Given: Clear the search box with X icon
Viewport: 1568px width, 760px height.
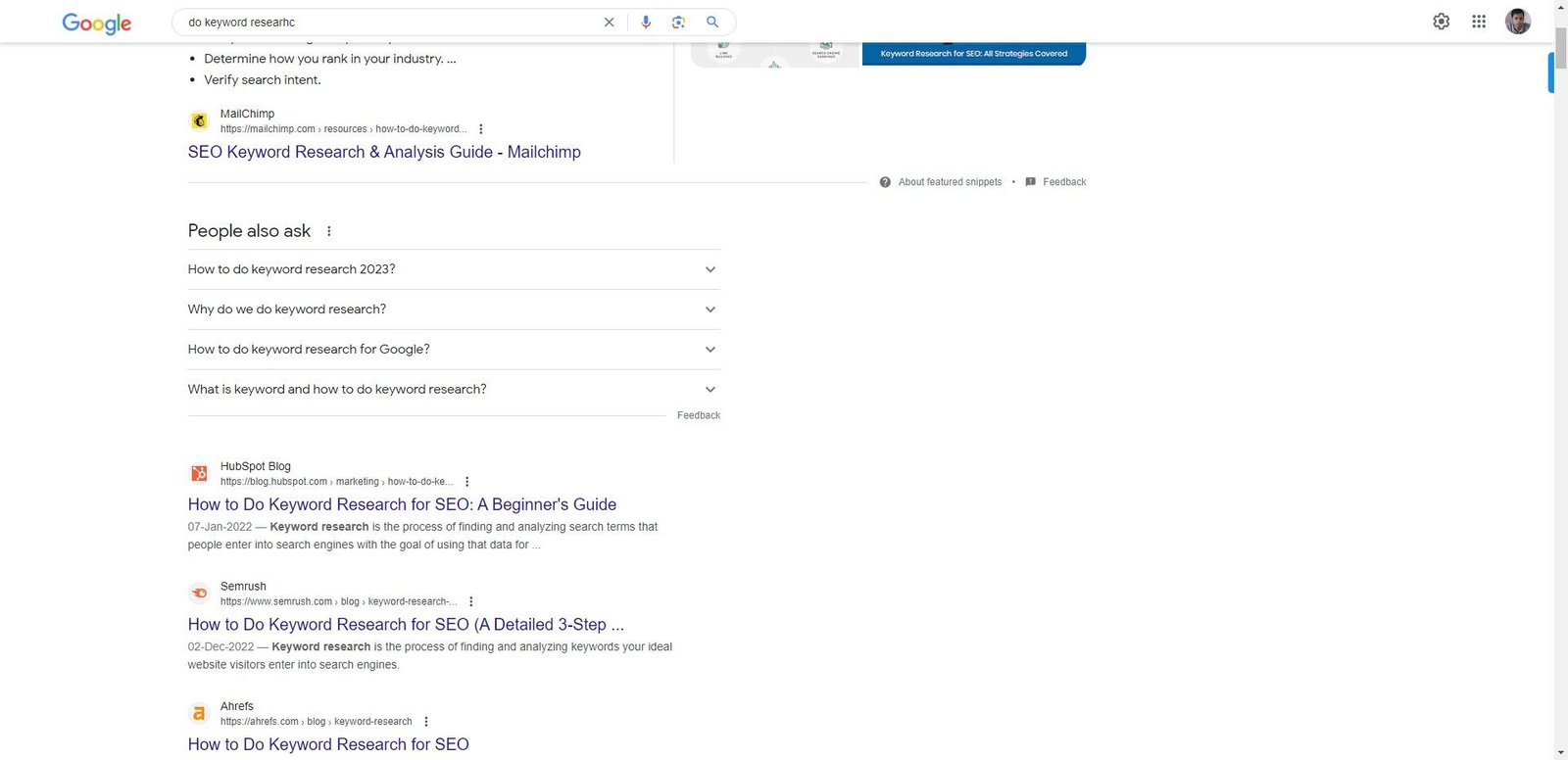Looking at the screenshot, I should point(609,22).
